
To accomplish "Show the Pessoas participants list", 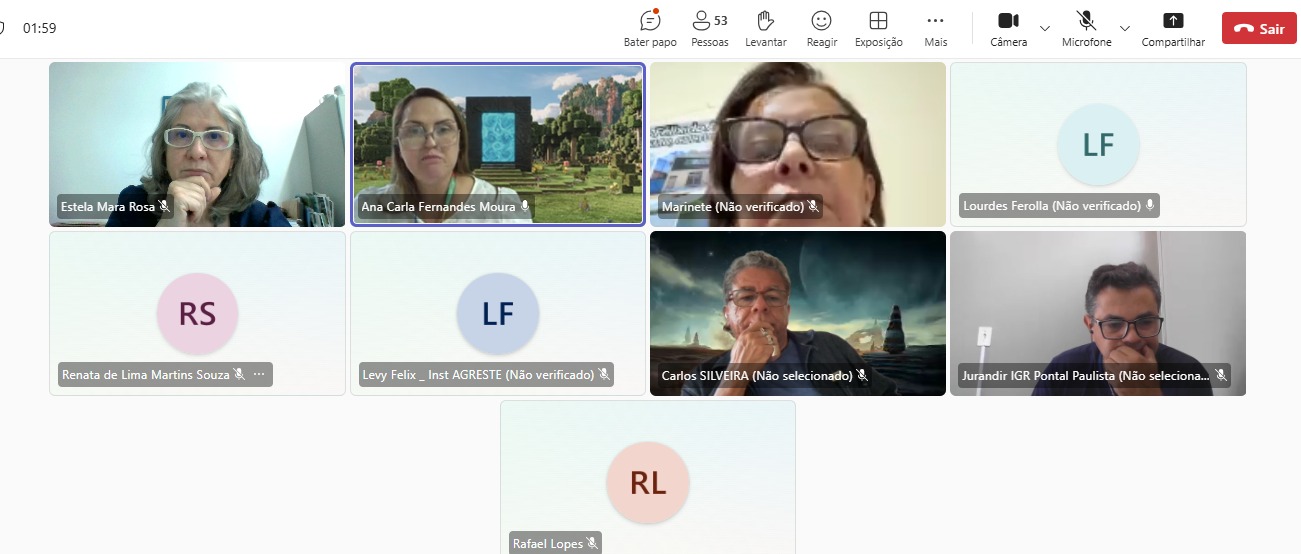I will [x=709, y=28].
